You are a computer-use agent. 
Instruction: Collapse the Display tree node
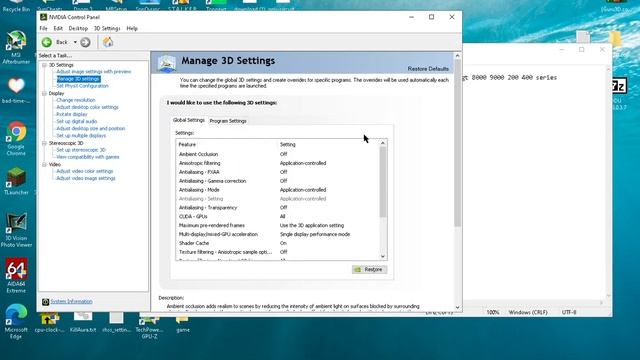pos(44,93)
